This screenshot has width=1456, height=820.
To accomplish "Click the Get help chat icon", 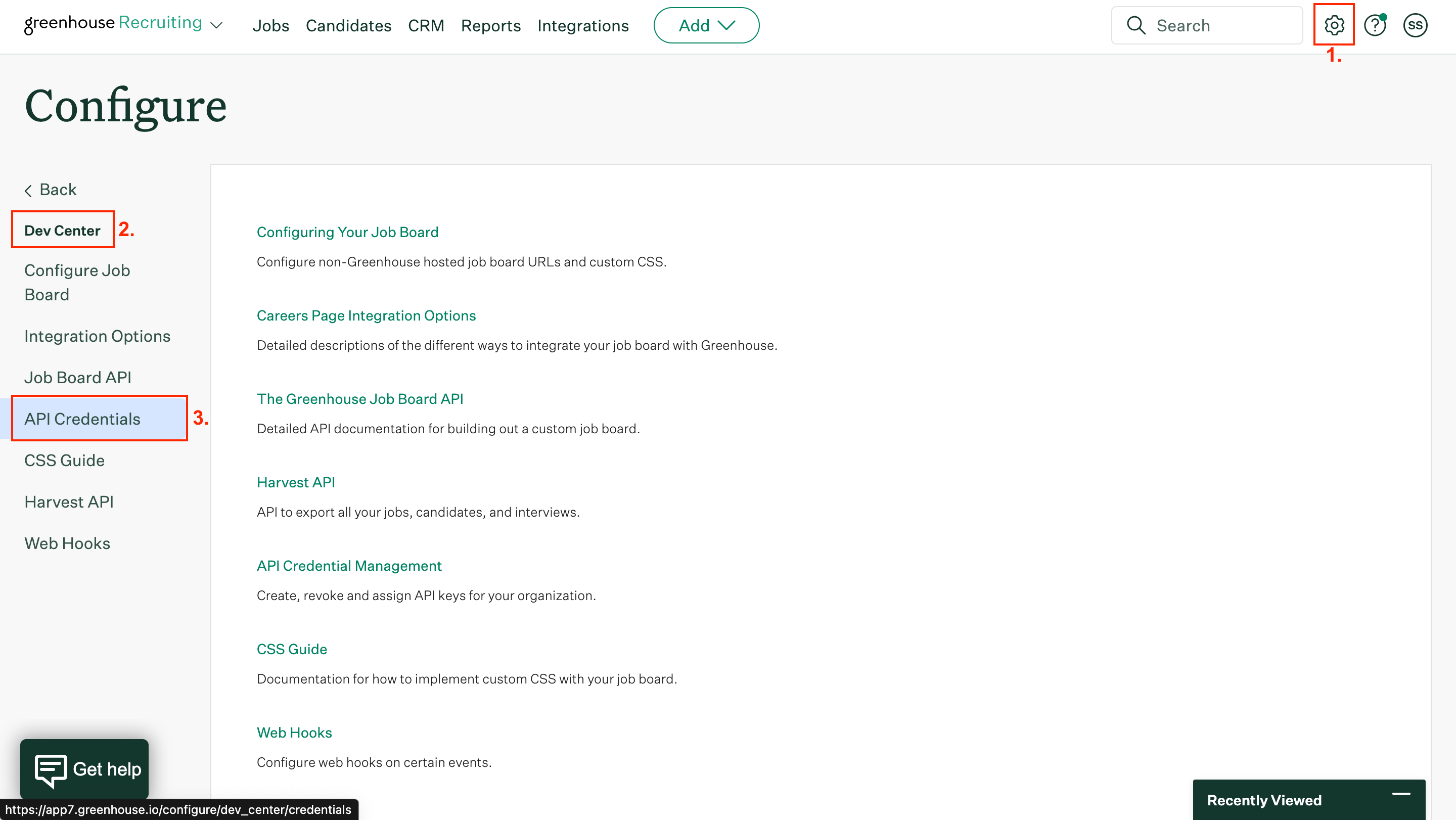I will [51, 770].
